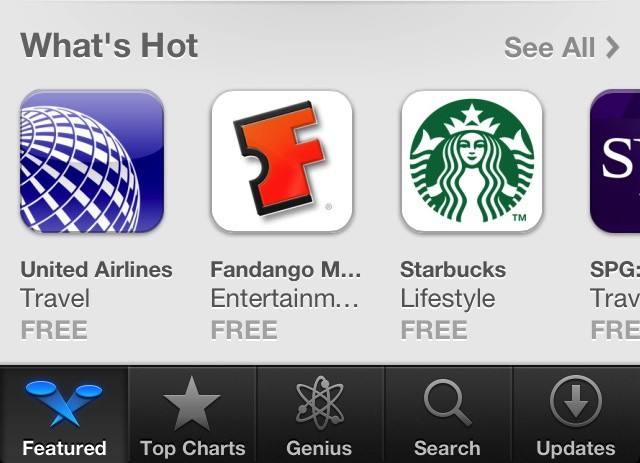This screenshot has height=463, width=640.
Task: Click the See All link
Action: point(549,48)
